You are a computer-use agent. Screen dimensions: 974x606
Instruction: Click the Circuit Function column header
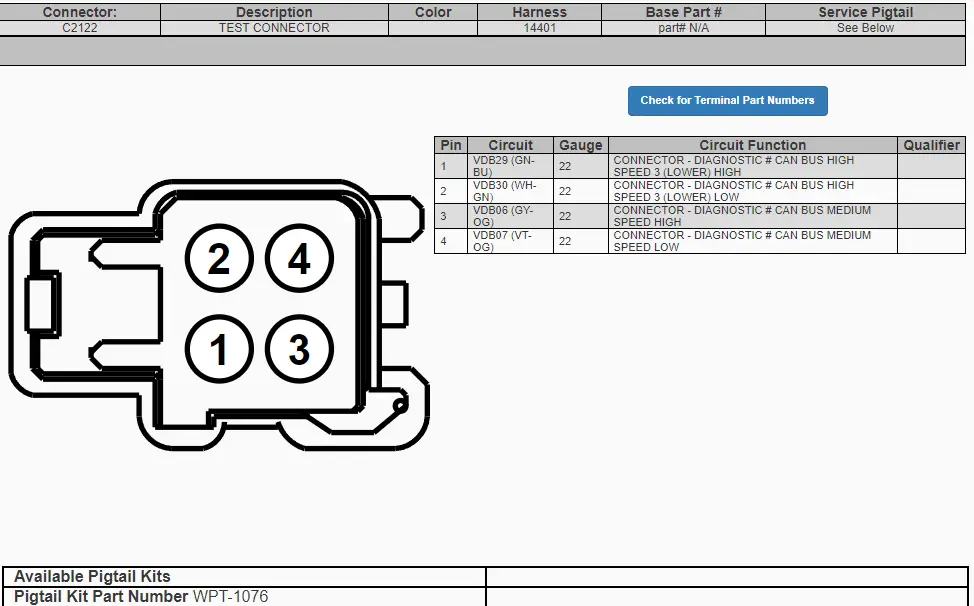(x=753, y=145)
